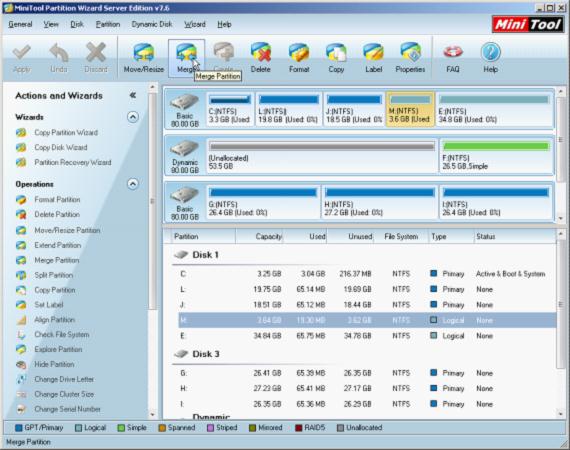The image size is (570, 450).
Task: Open the Disk menu
Action: tap(77, 24)
